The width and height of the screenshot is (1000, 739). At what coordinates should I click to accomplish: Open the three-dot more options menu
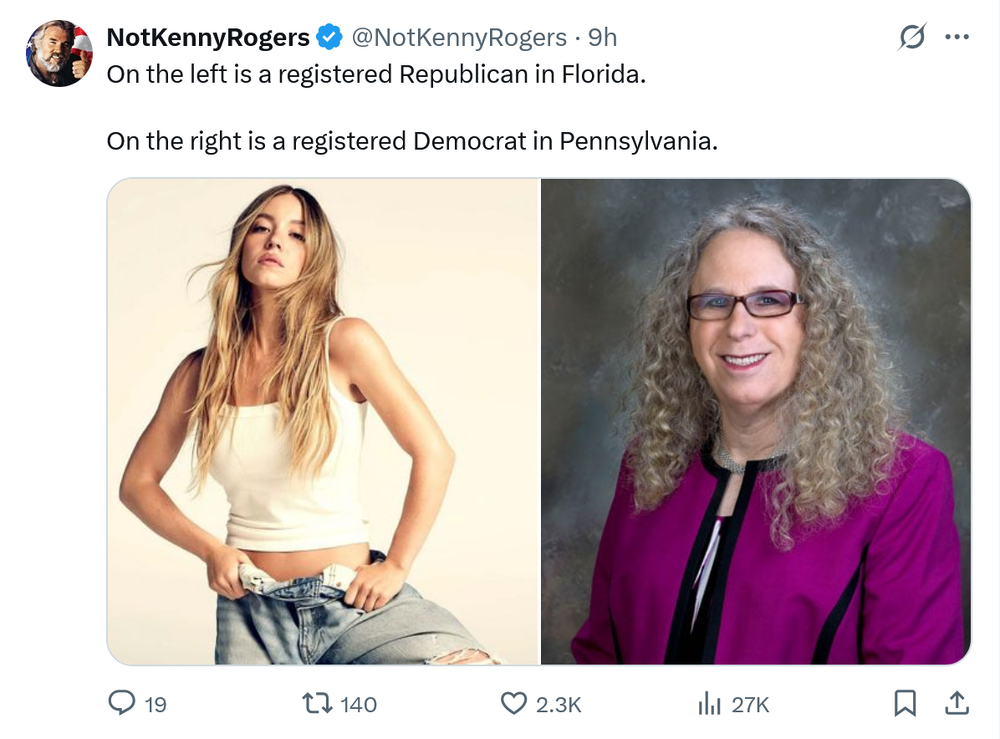click(957, 38)
